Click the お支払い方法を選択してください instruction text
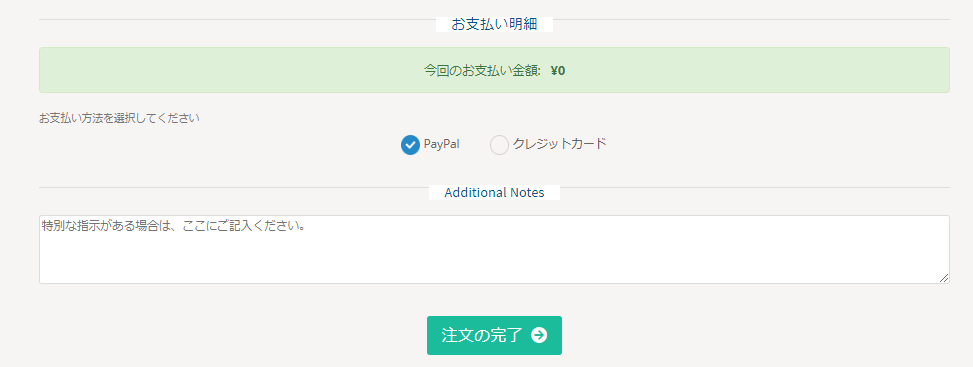The width and height of the screenshot is (973, 367). (x=119, y=118)
